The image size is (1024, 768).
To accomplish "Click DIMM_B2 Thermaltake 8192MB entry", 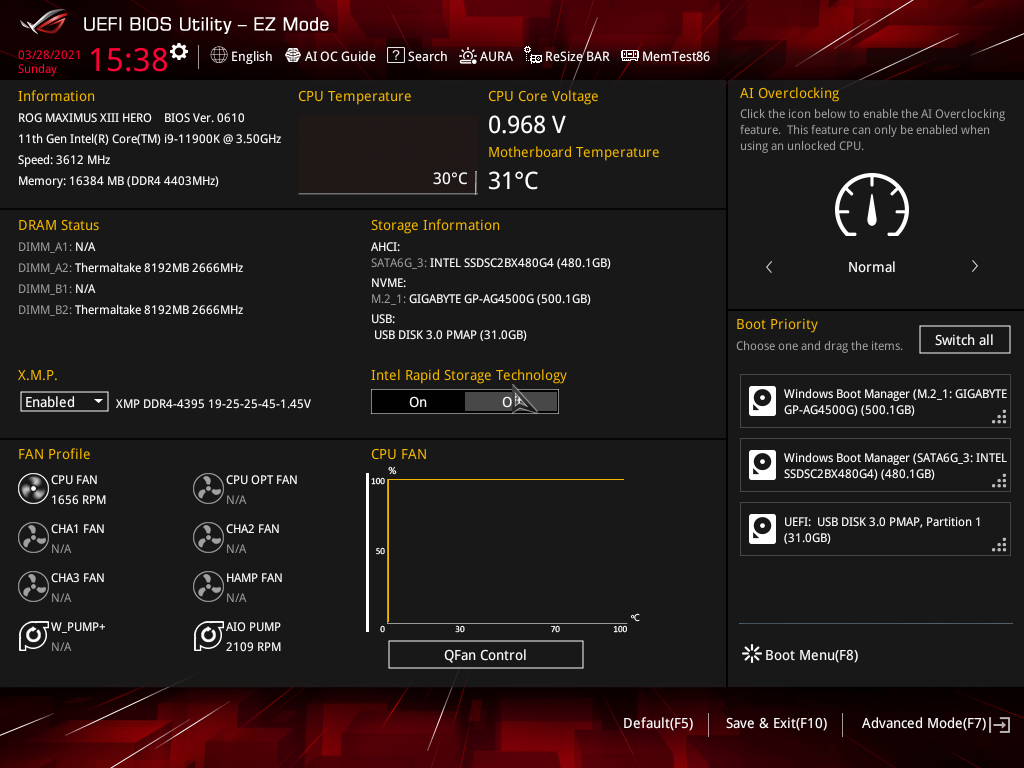I will pyautogui.click(x=131, y=310).
